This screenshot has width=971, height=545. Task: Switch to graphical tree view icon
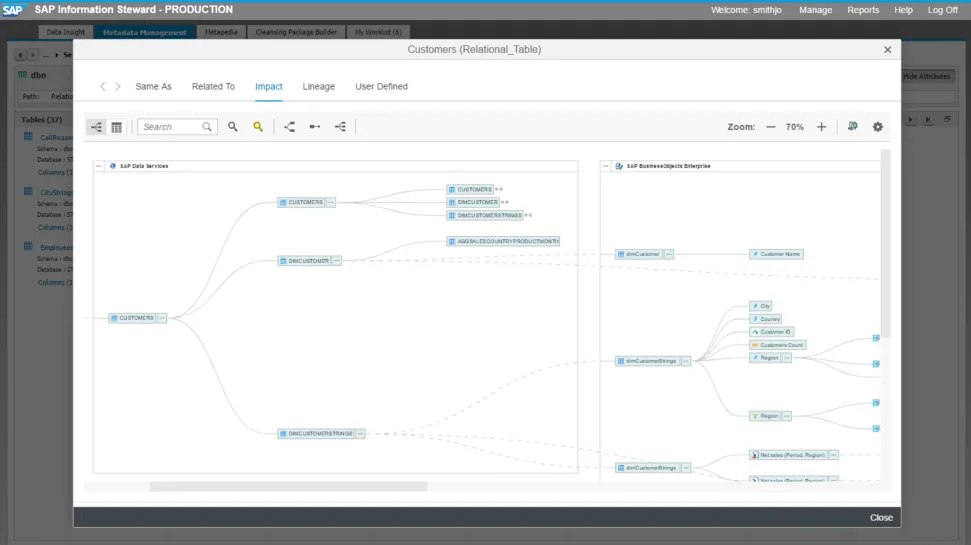tap(96, 127)
